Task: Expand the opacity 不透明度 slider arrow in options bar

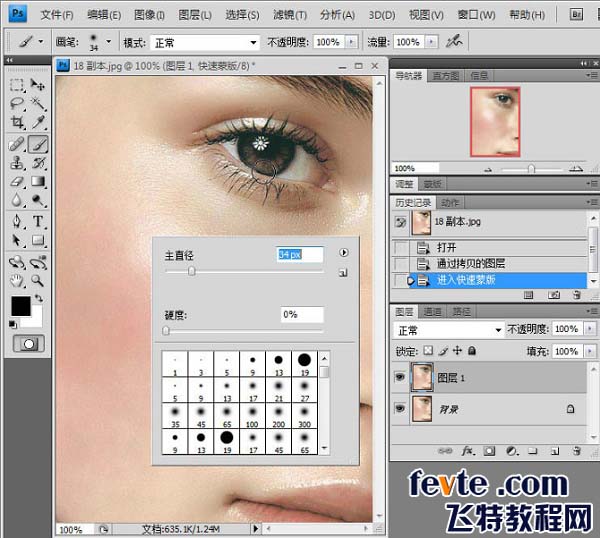Action: [x=349, y=43]
